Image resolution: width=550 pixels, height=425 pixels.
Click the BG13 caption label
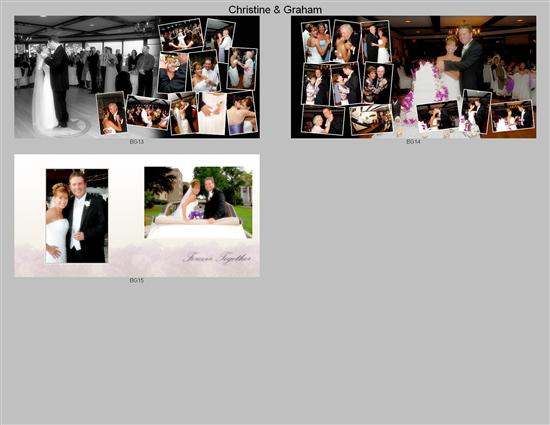coord(137,142)
